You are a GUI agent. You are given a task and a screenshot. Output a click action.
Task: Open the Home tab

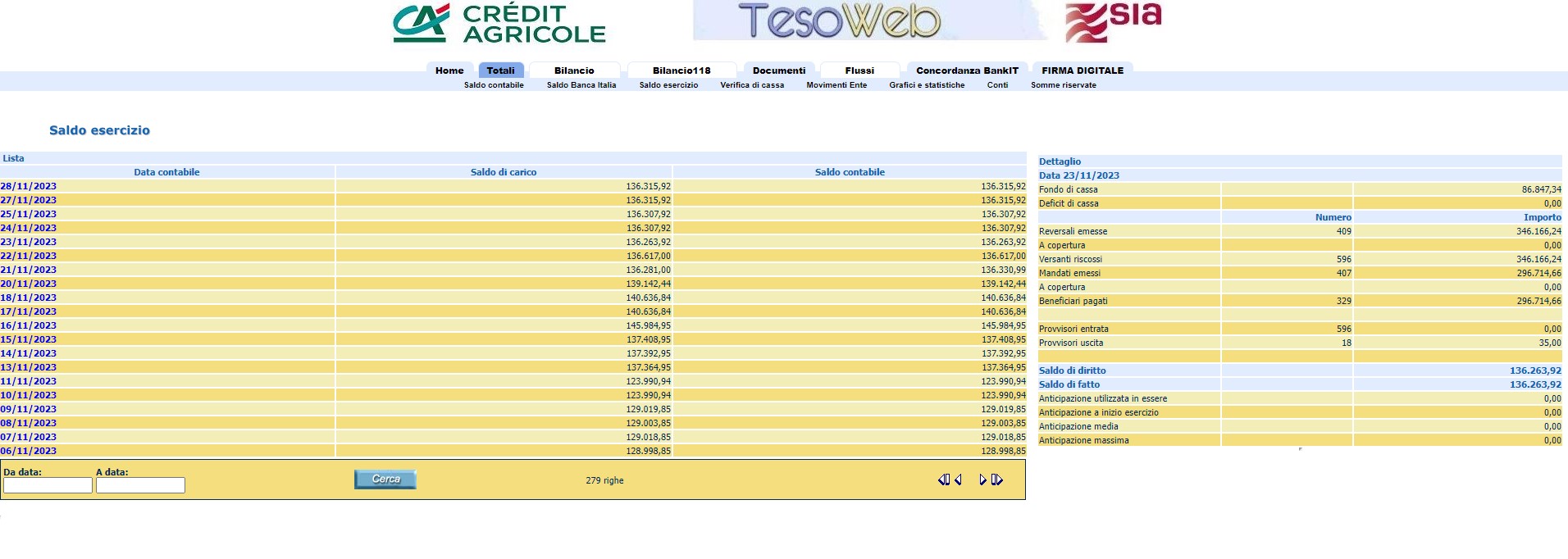pos(449,70)
